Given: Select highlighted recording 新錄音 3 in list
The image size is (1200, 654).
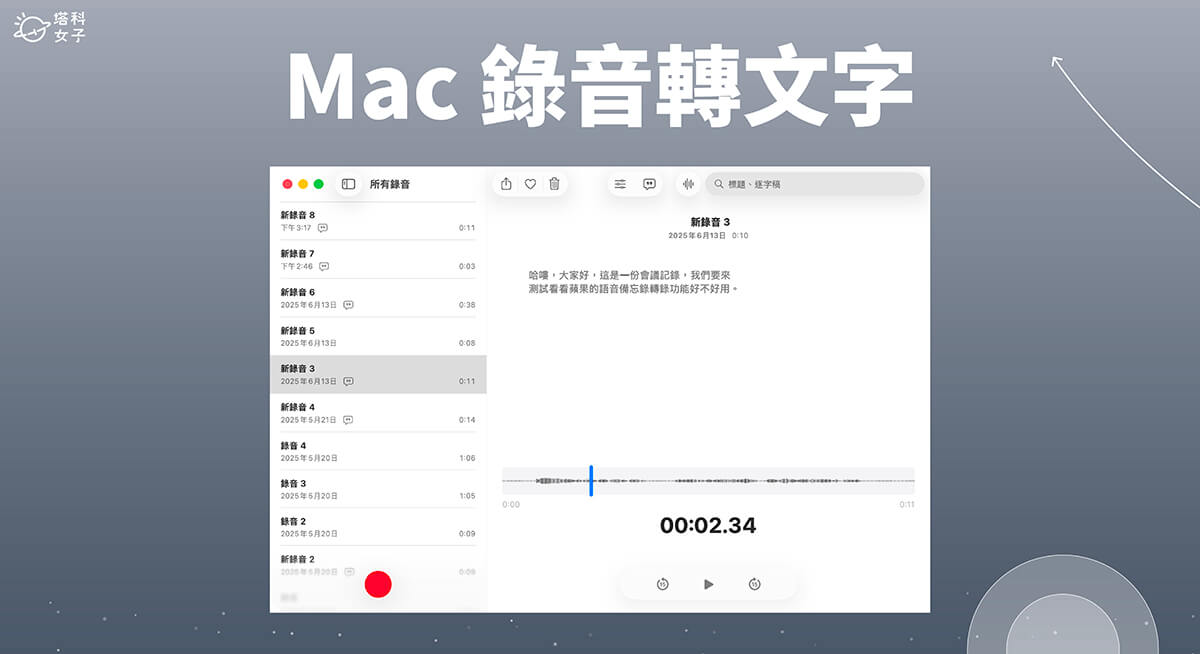Looking at the screenshot, I should pos(378,374).
